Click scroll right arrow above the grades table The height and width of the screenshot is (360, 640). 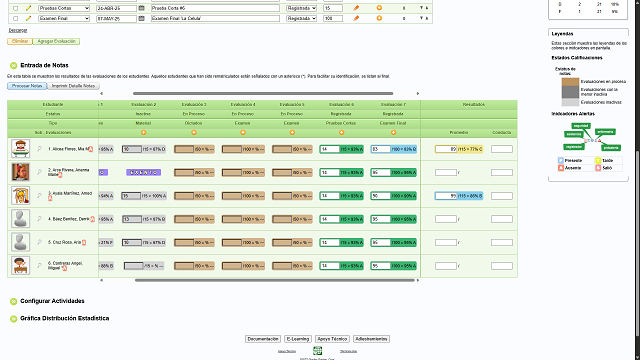point(418,93)
